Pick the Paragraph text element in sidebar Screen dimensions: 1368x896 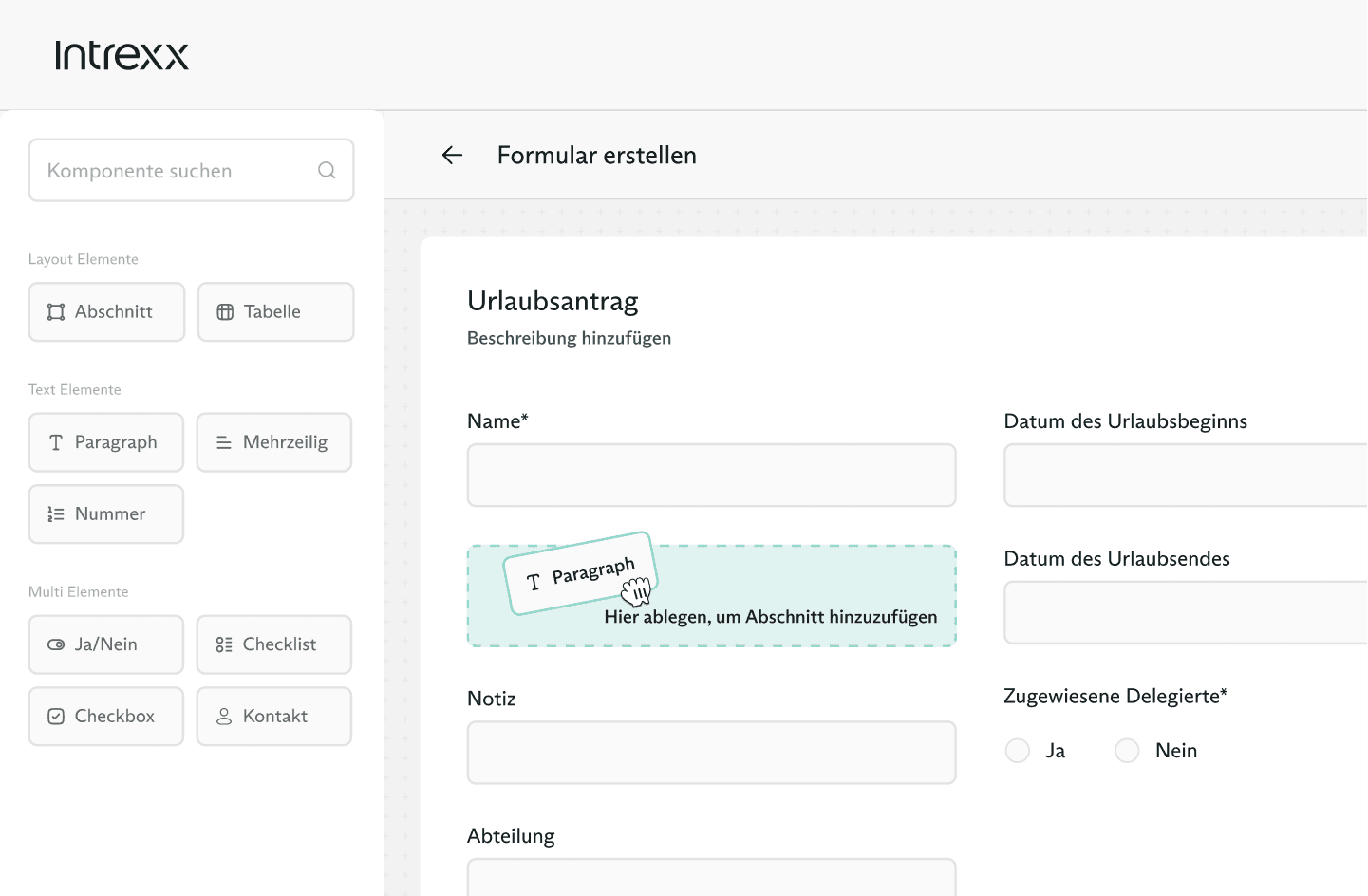(106, 442)
